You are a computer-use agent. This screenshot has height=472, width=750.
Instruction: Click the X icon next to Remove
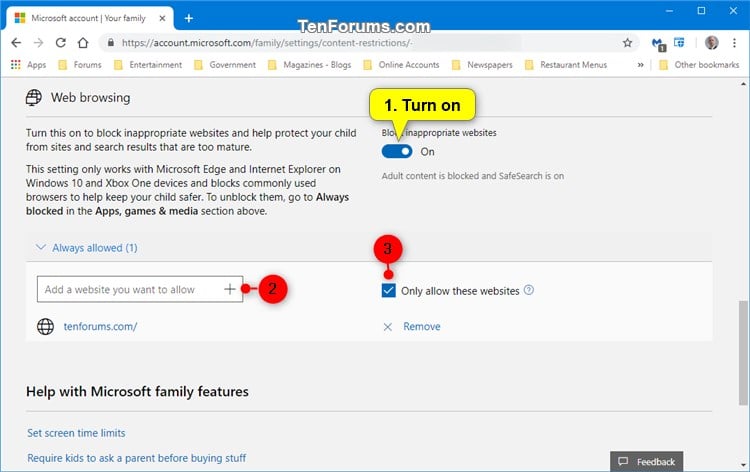[x=388, y=327]
